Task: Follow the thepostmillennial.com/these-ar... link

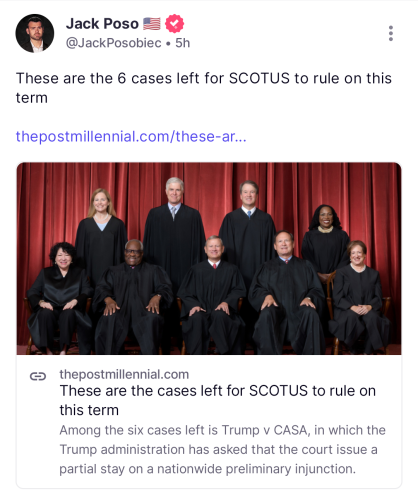Action: (131, 137)
